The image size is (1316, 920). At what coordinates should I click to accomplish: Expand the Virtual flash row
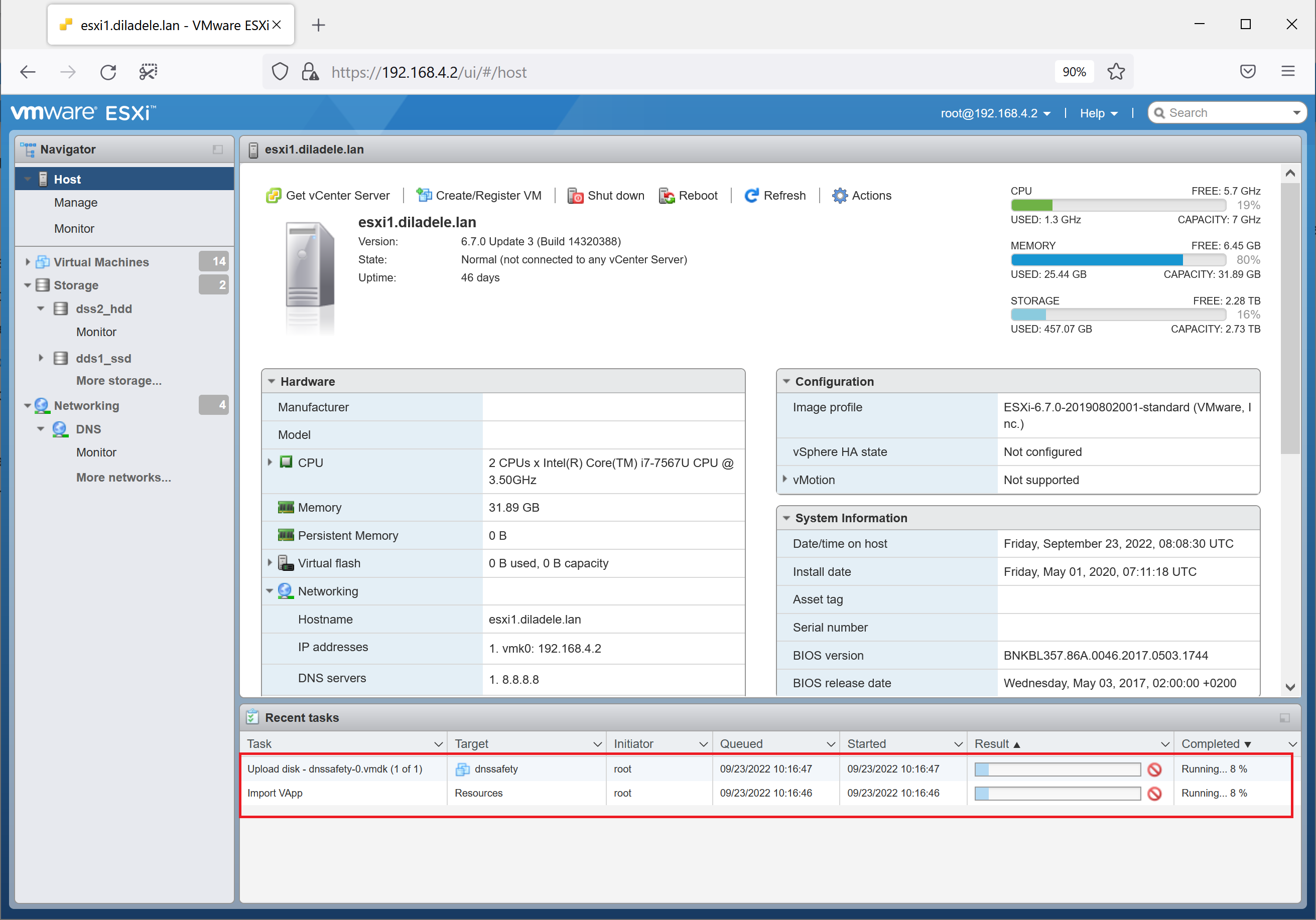tap(270, 563)
